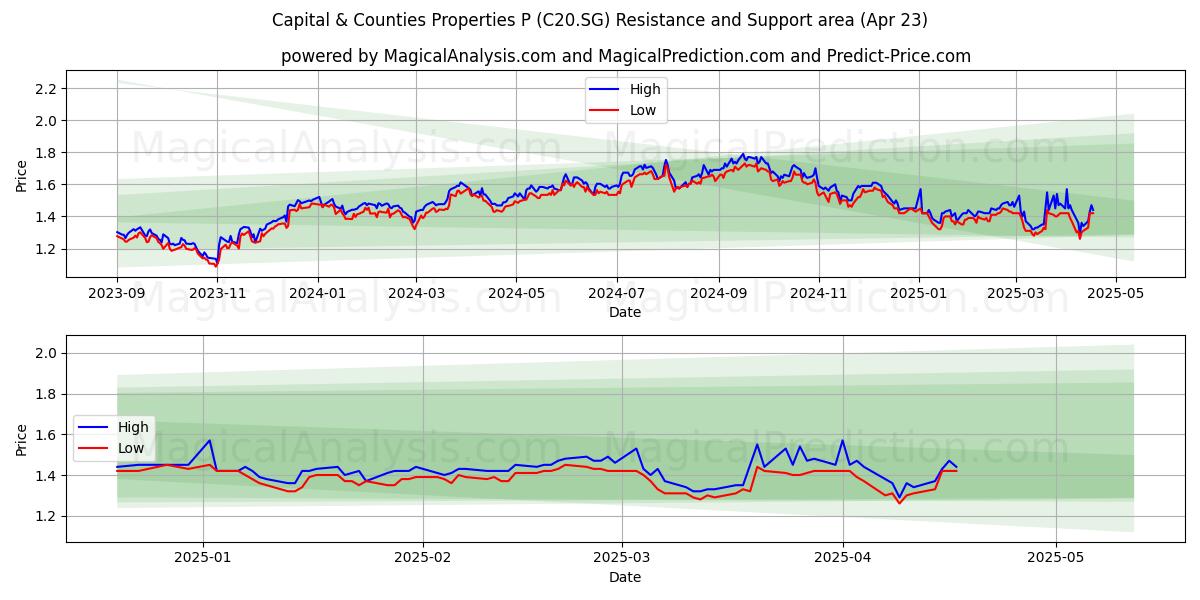Click the '2025-01' tick in bottom chart

click(x=204, y=557)
